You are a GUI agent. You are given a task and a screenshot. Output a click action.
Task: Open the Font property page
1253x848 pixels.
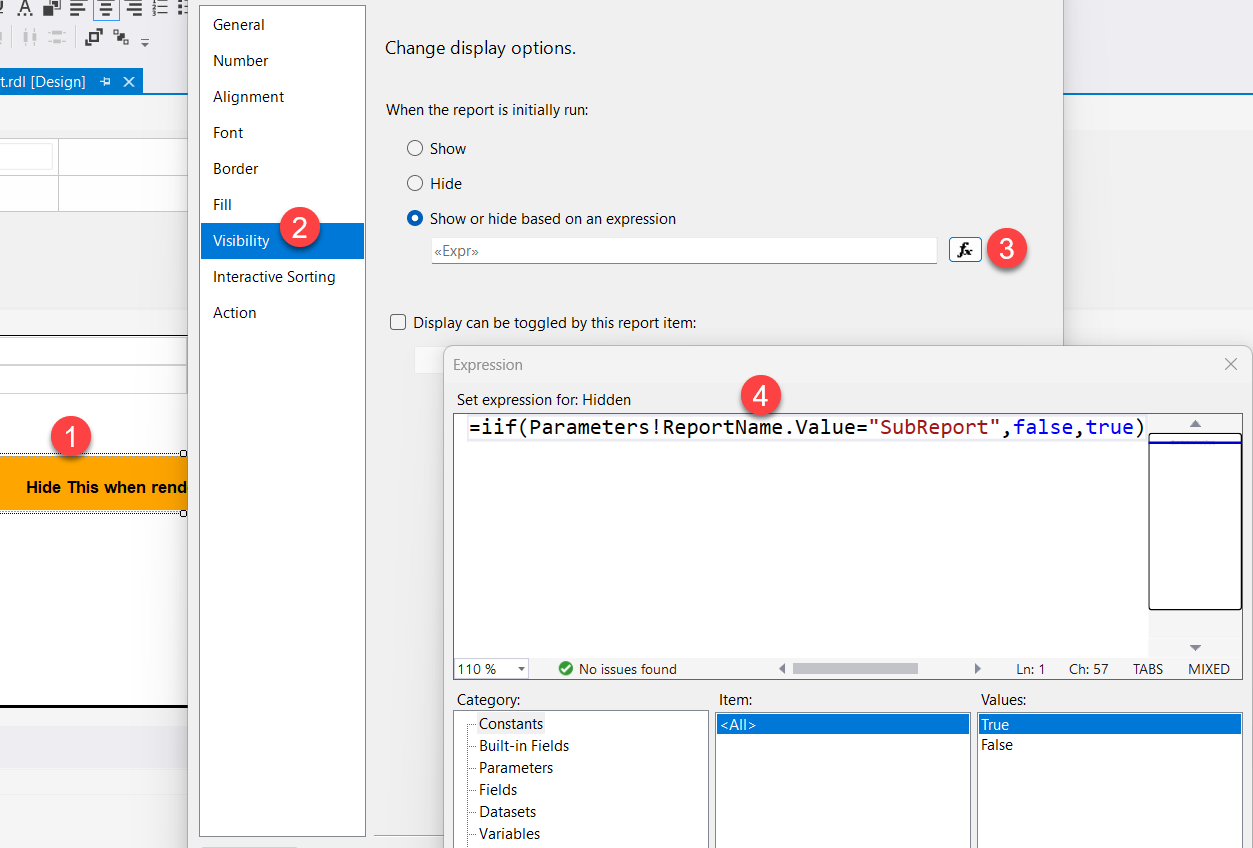point(227,132)
